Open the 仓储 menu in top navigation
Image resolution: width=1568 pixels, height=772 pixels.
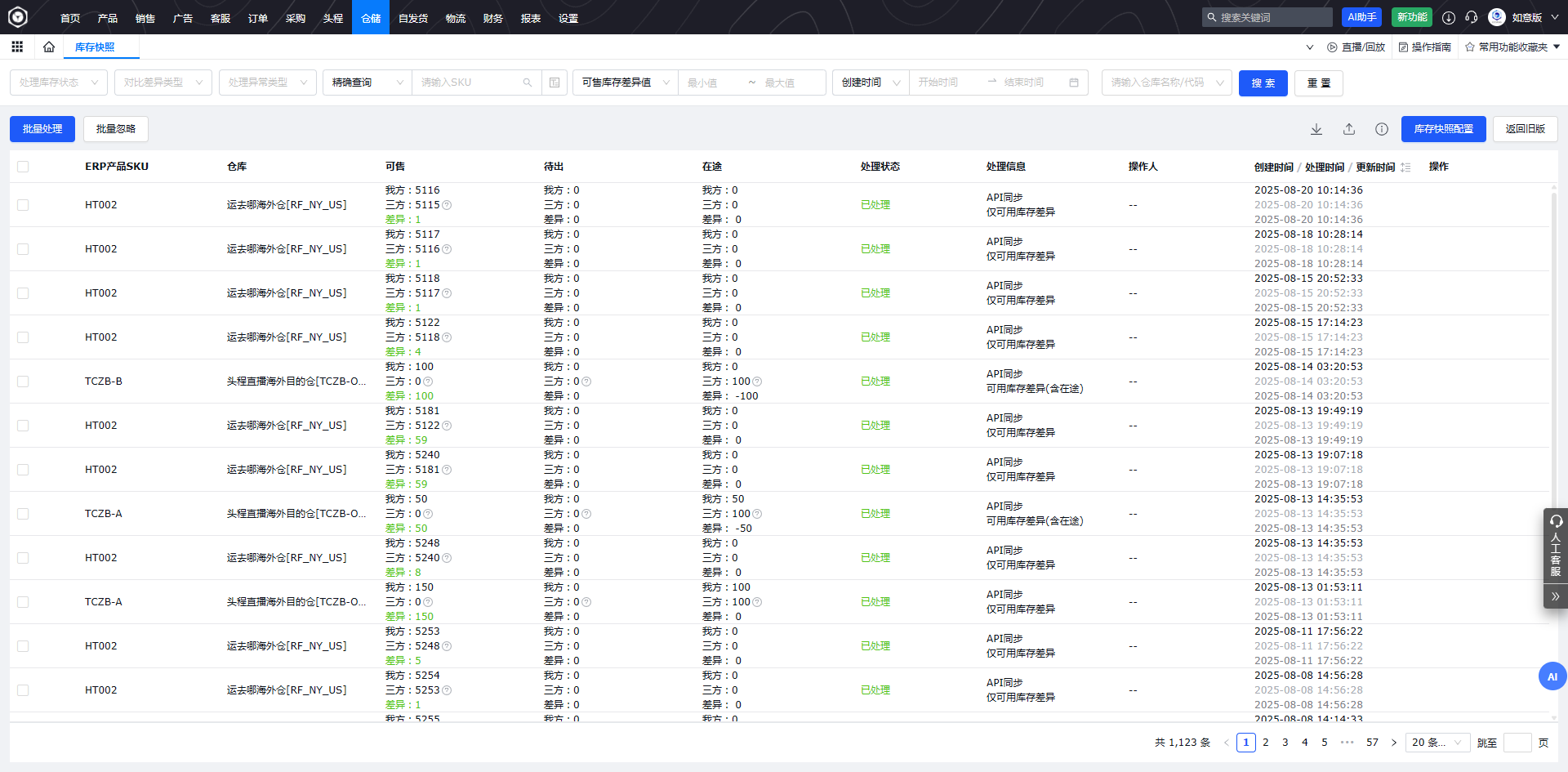coord(371,18)
